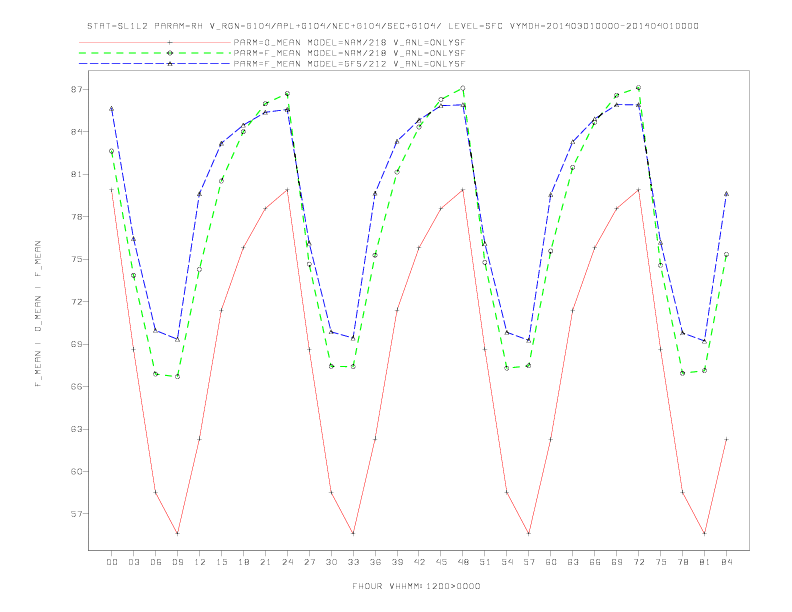Click y-axis tick label 78
This screenshot has height=612, width=792.
76,217
